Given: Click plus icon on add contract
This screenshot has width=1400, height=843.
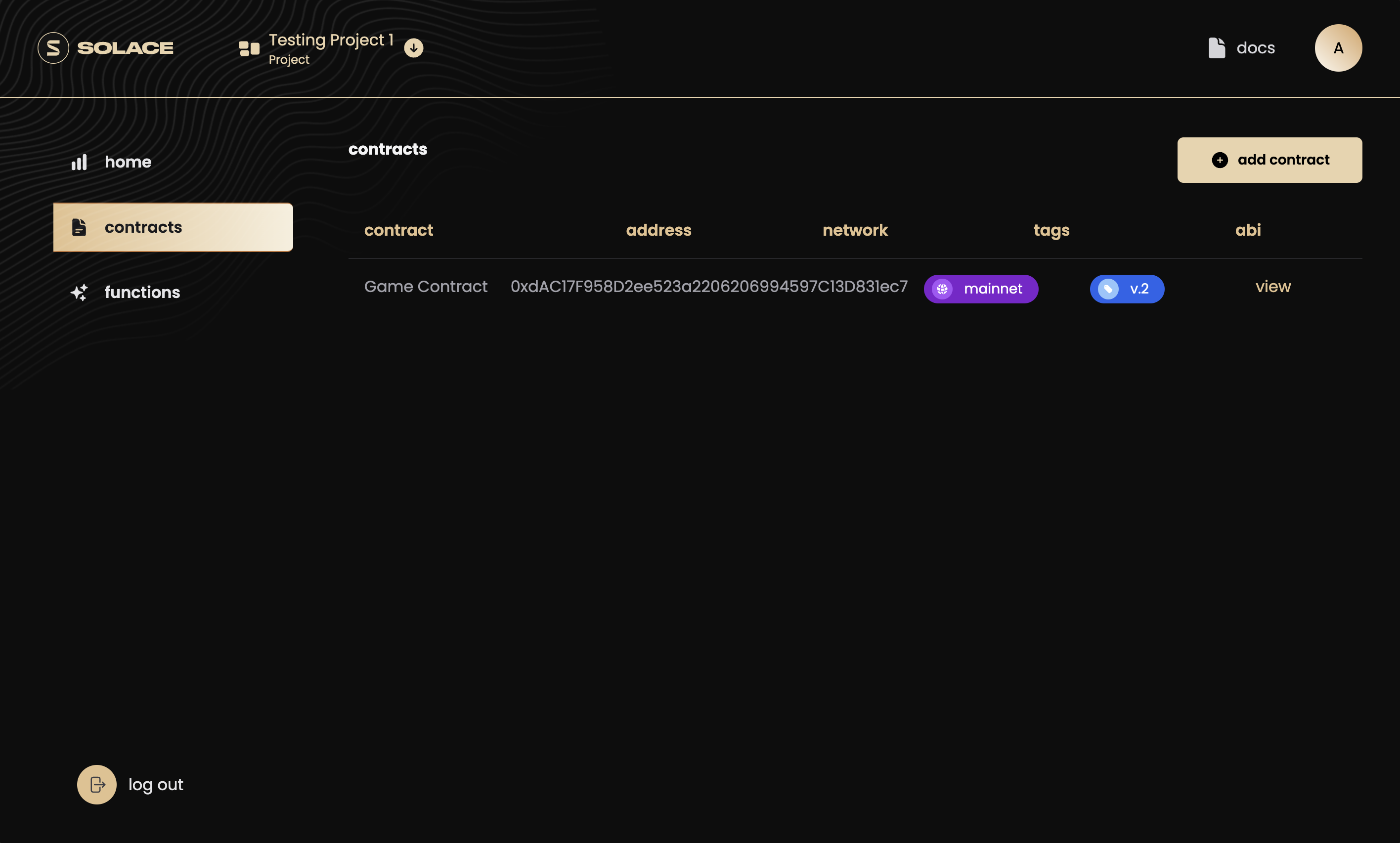Looking at the screenshot, I should pyautogui.click(x=1220, y=160).
